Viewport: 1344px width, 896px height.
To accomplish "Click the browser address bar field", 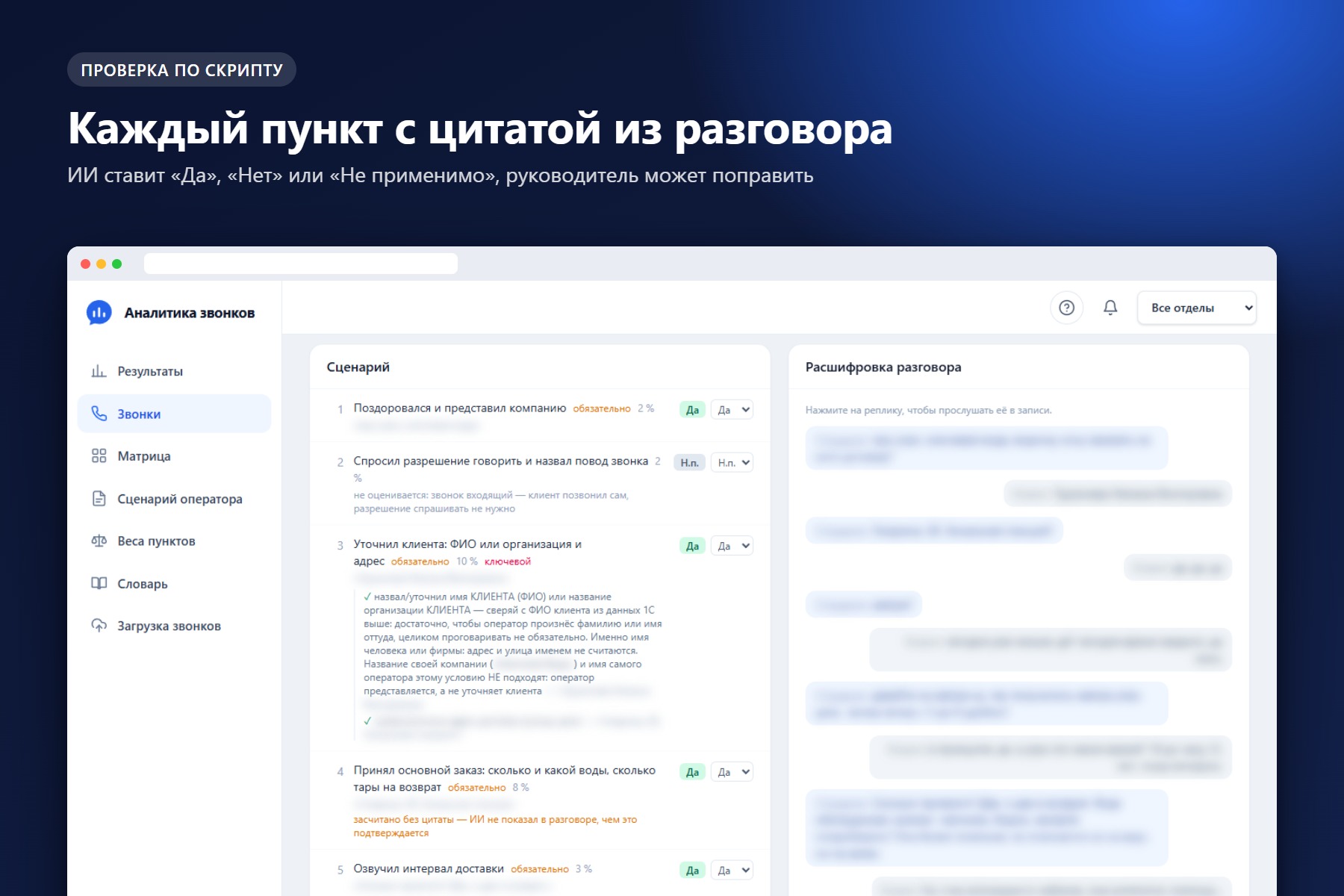I will pos(301,264).
